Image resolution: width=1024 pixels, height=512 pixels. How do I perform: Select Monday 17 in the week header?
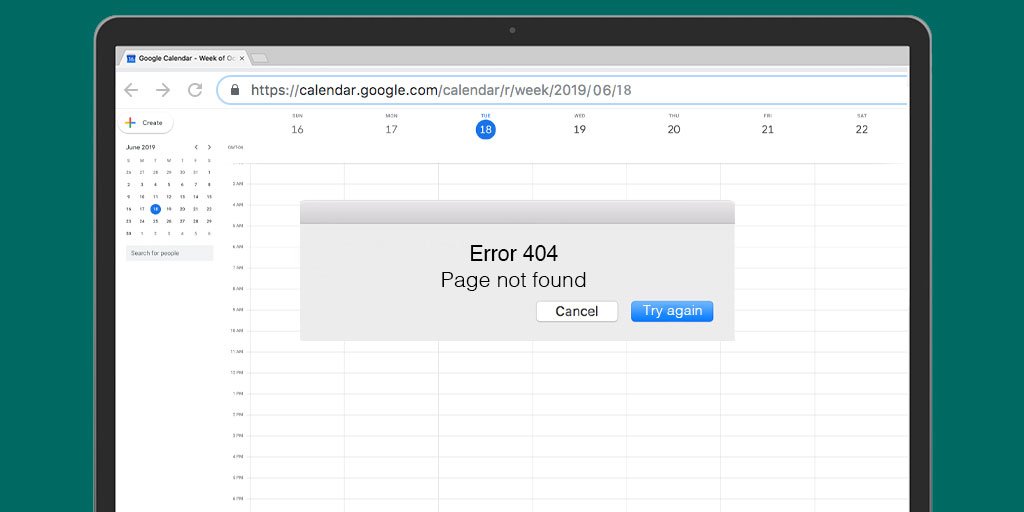coord(391,129)
